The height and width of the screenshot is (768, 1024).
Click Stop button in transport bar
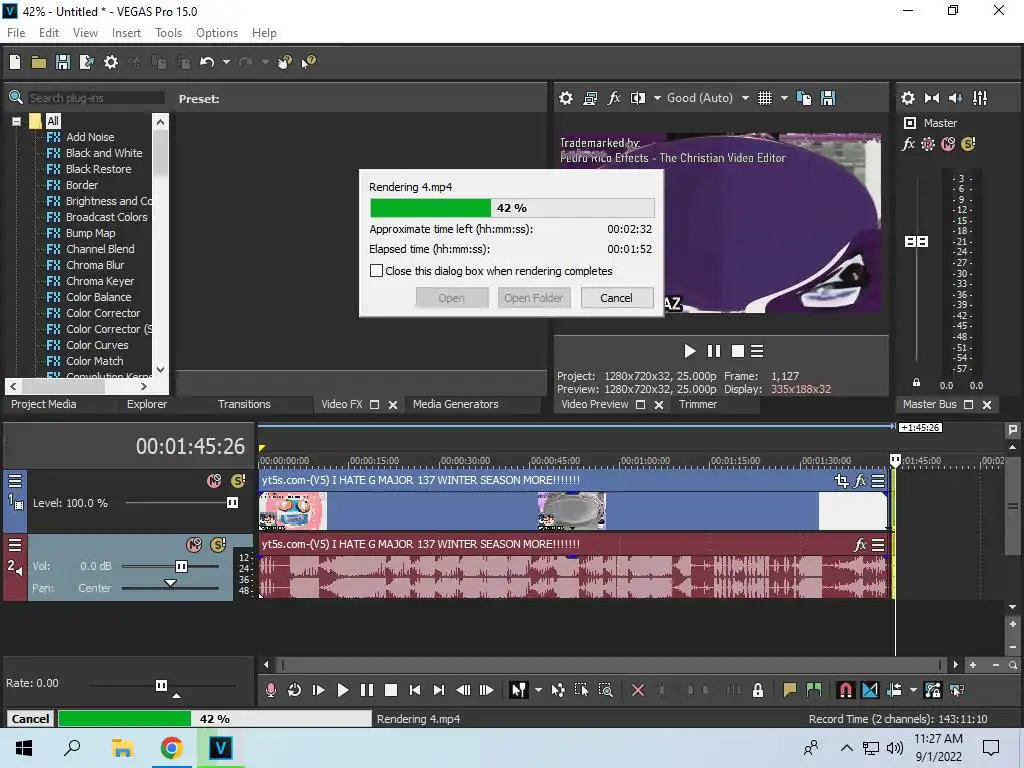pyautogui.click(x=391, y=690)
